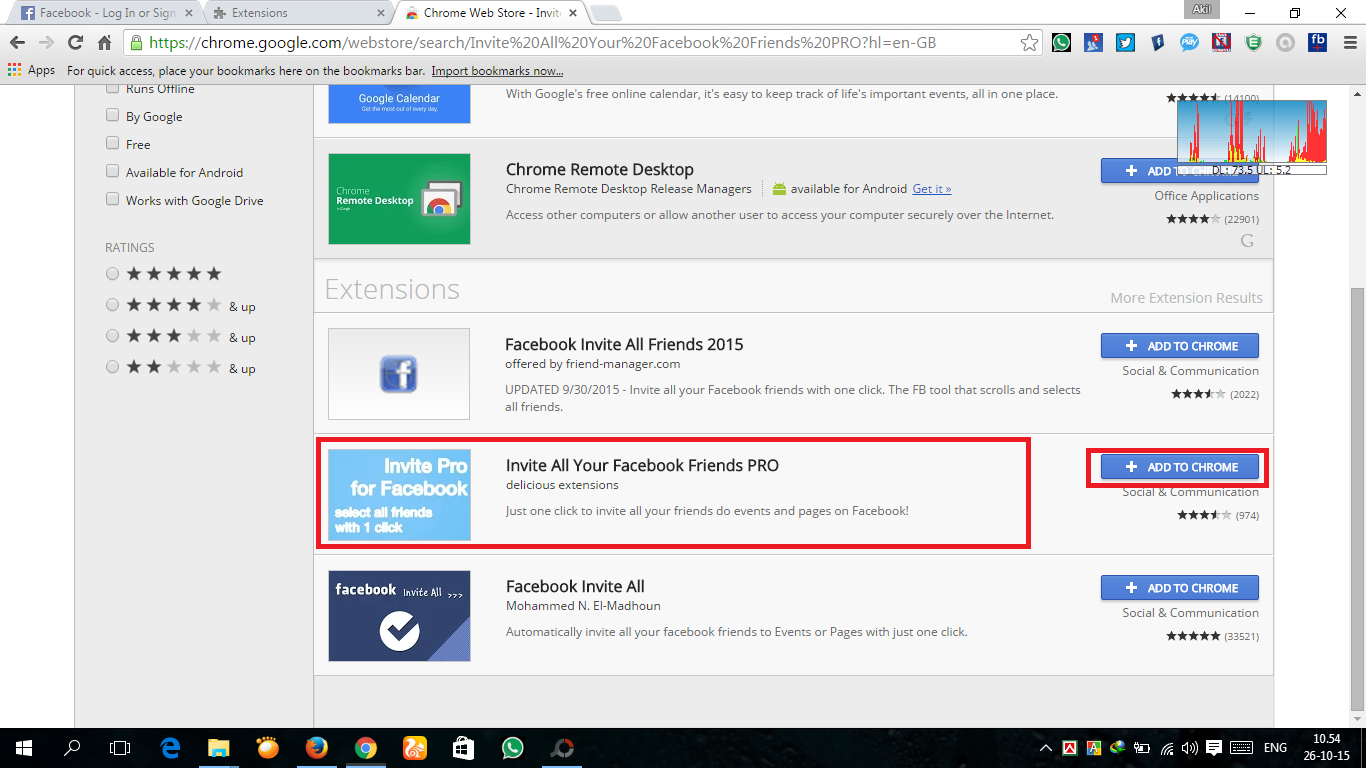Open WhatsApp from the taskbar
The width and height of the screenshot is (1366, 768).
pyautogui.click(x=512, y=747)
